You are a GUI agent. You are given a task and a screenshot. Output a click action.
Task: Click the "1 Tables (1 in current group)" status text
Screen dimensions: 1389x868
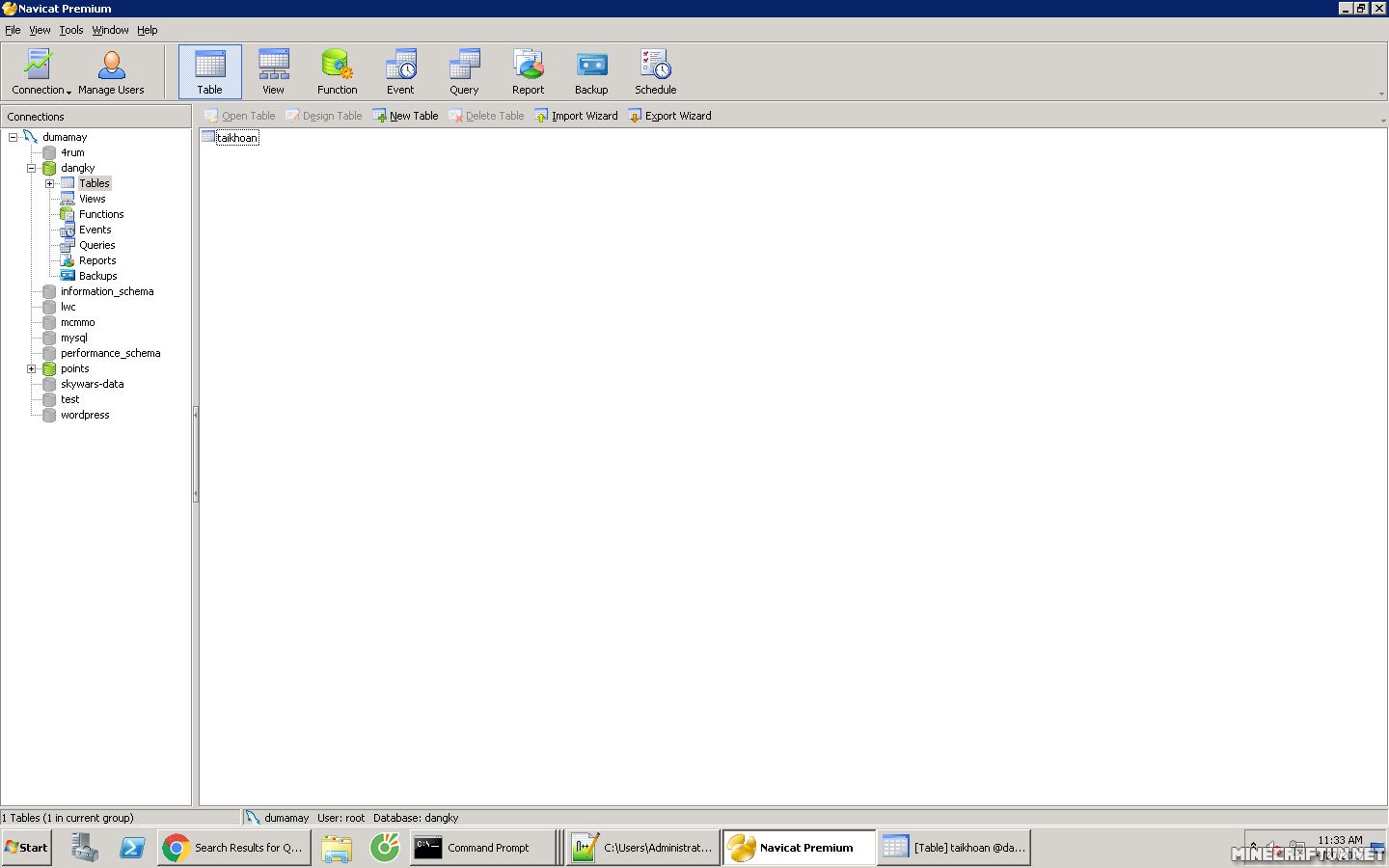(68, 818)
